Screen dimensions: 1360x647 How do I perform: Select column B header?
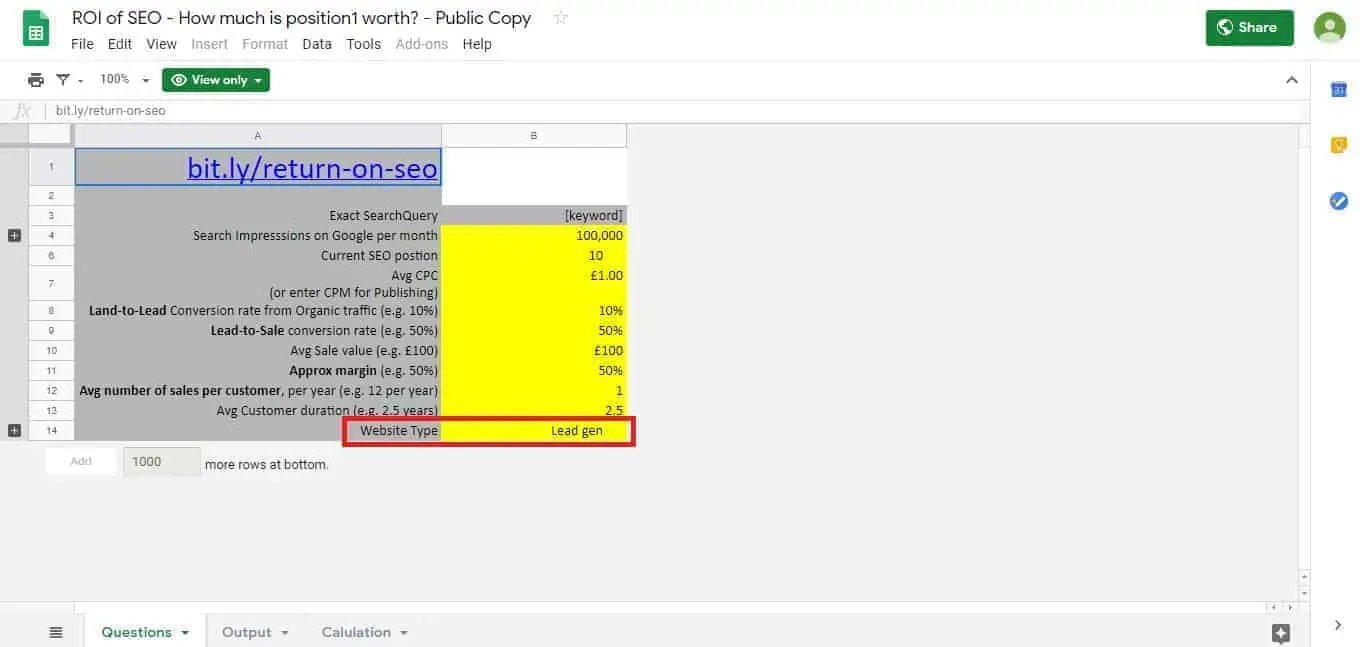[534, 136]
